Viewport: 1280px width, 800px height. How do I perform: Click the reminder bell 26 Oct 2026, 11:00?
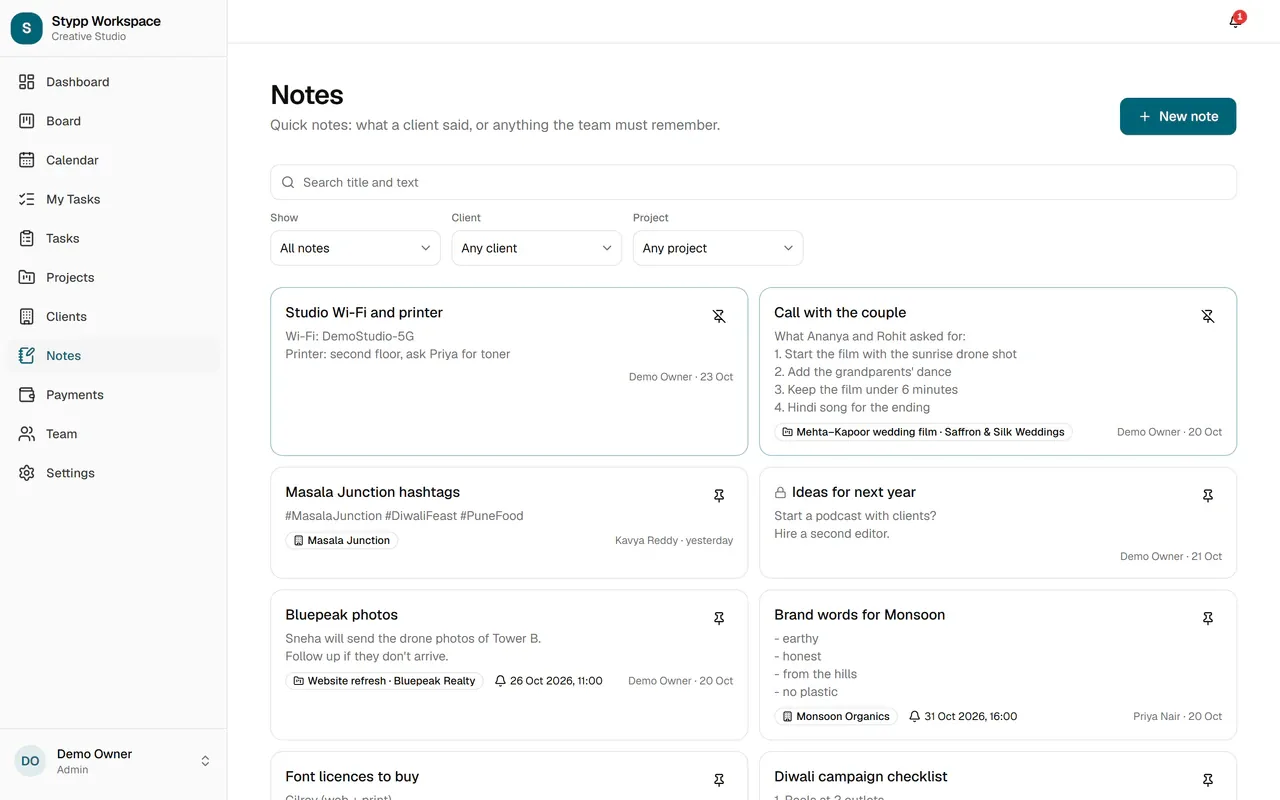pyautogui.click(x=501, y=681)
